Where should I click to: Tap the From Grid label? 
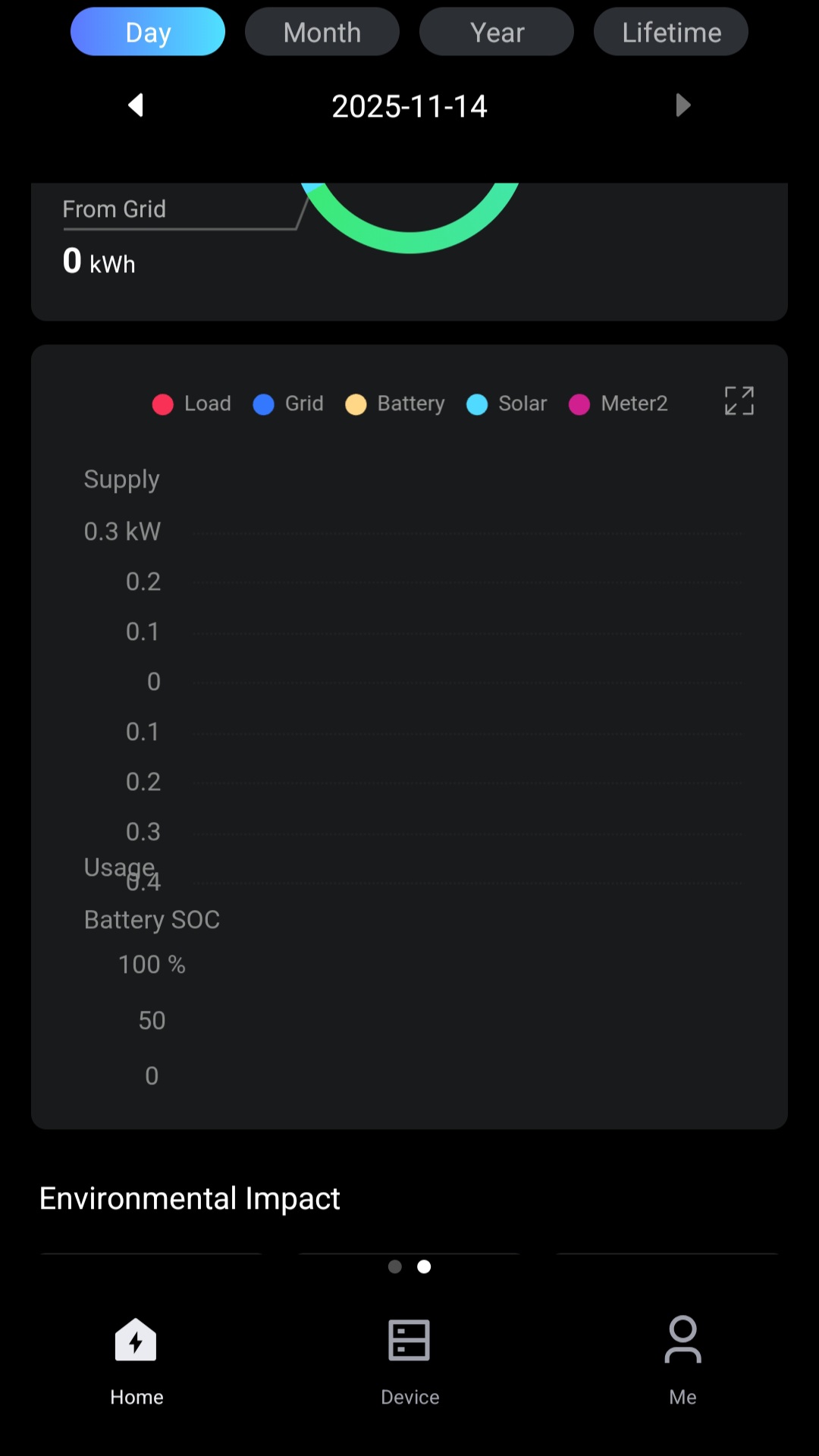[114, 209]
